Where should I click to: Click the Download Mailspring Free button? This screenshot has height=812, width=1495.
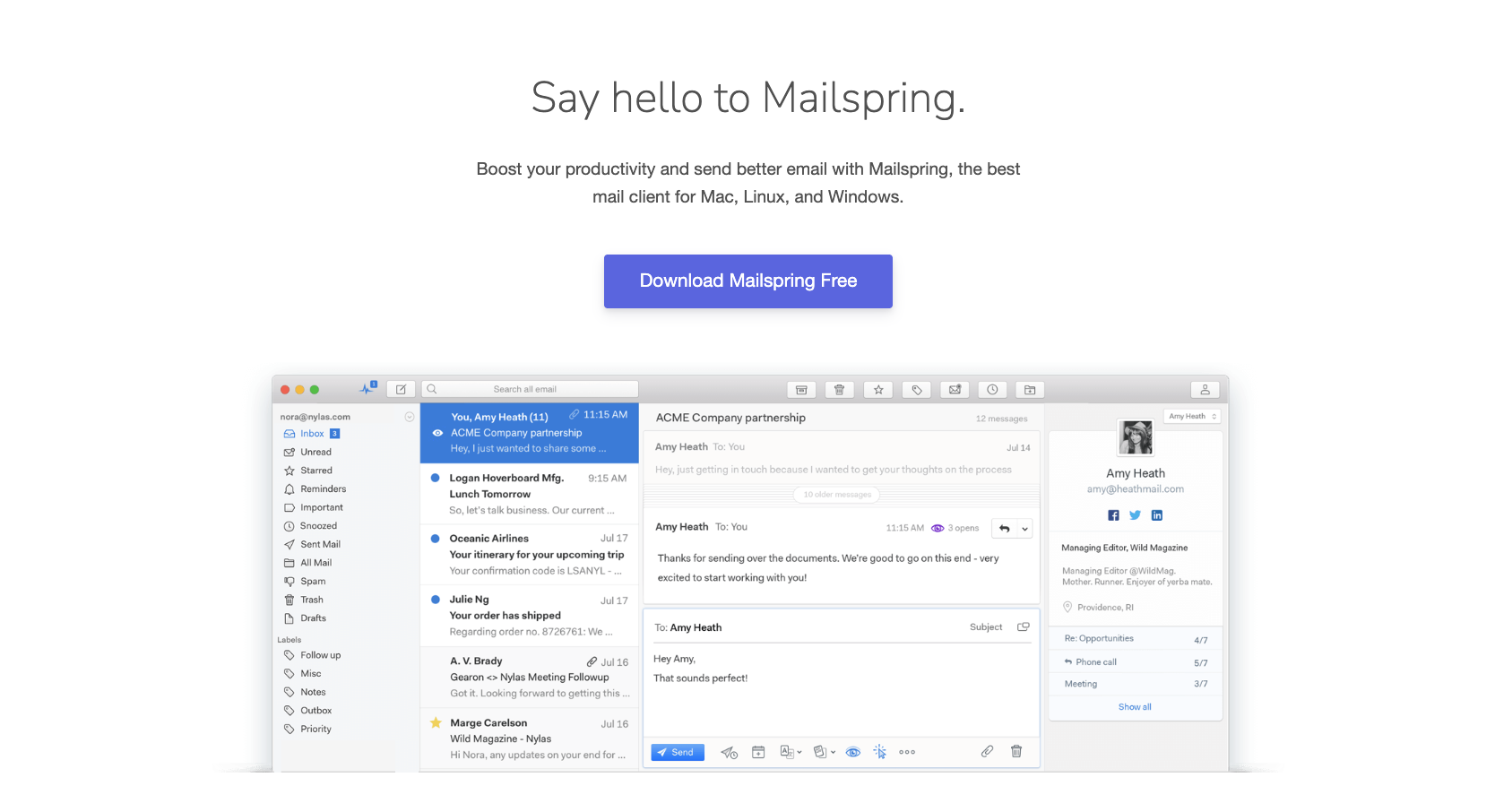747,281
